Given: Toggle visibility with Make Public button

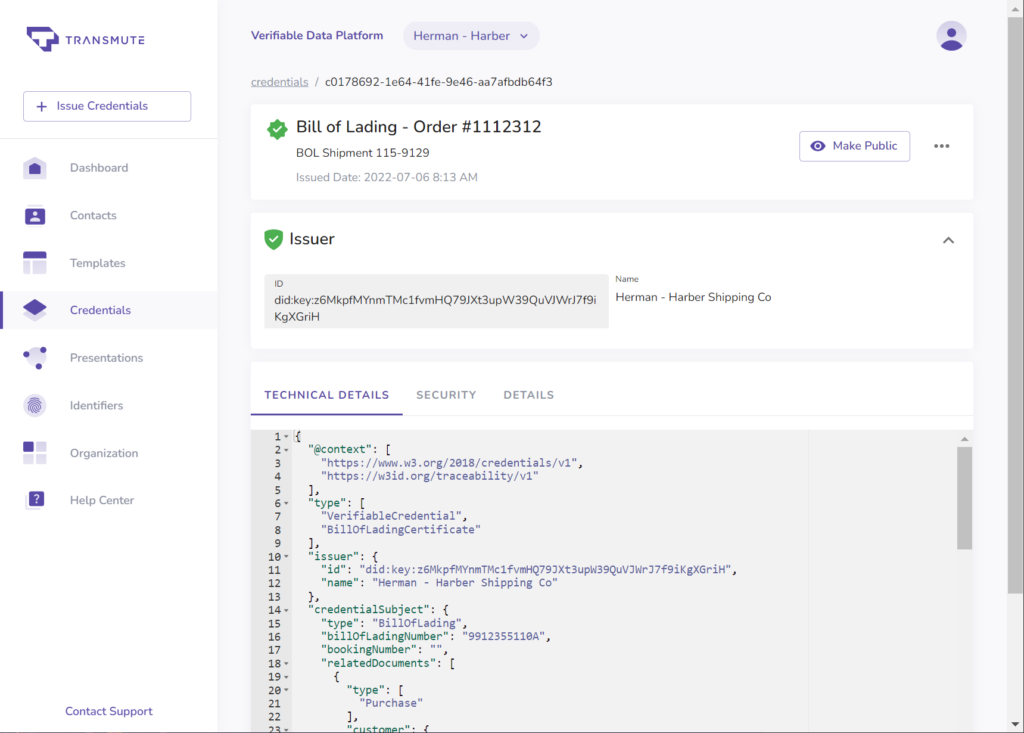Looking at the screenshot, I should click(x=854, y=146).
